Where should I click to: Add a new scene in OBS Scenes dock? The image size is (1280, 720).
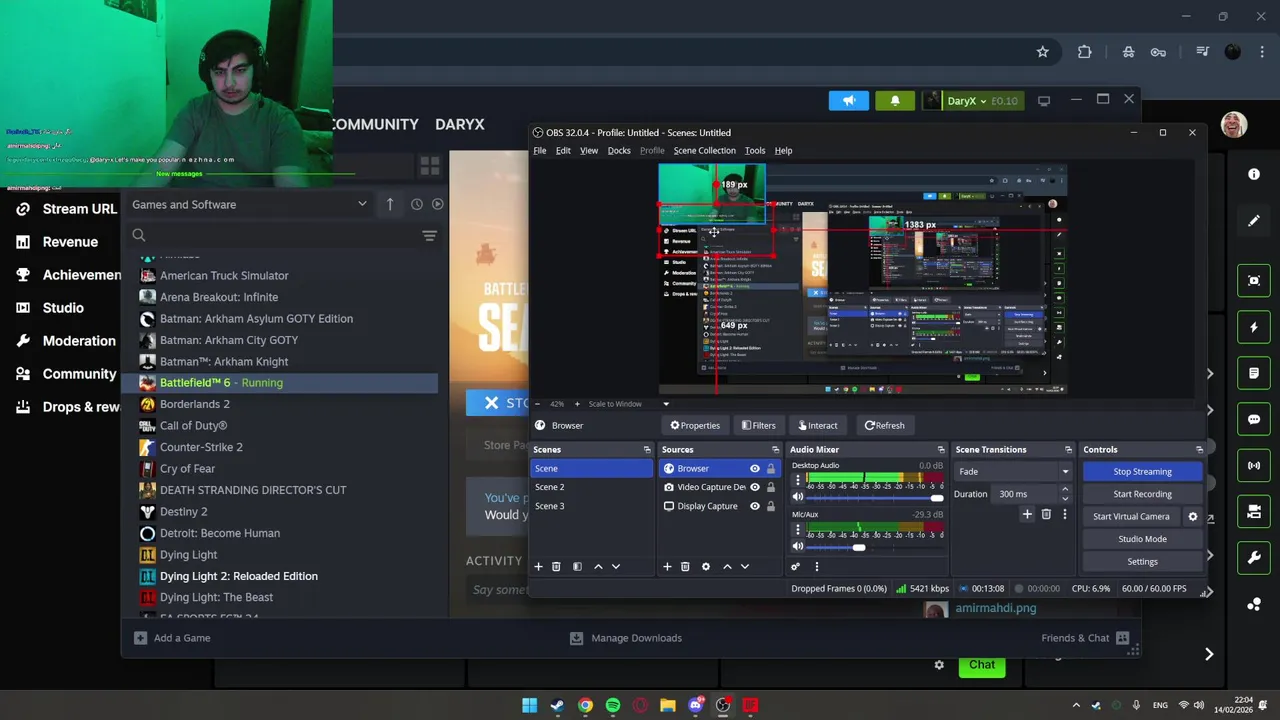538,567
